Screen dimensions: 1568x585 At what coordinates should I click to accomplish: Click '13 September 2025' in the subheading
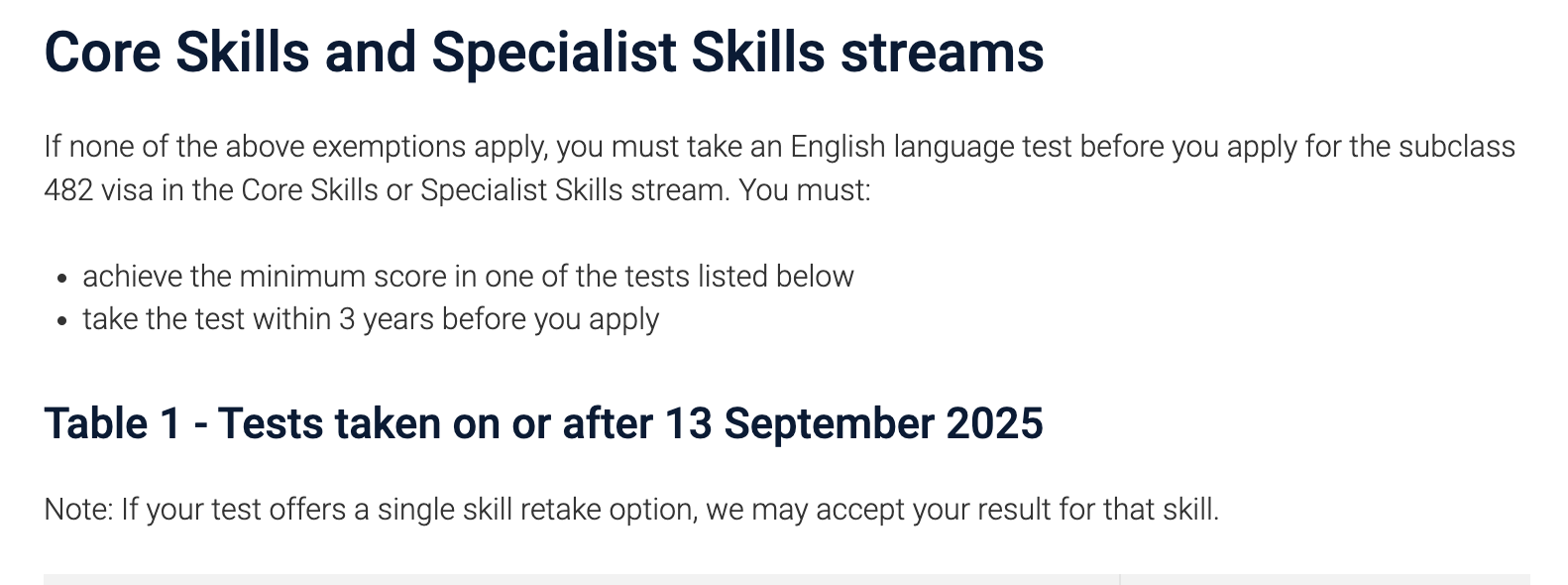point(853,423)
